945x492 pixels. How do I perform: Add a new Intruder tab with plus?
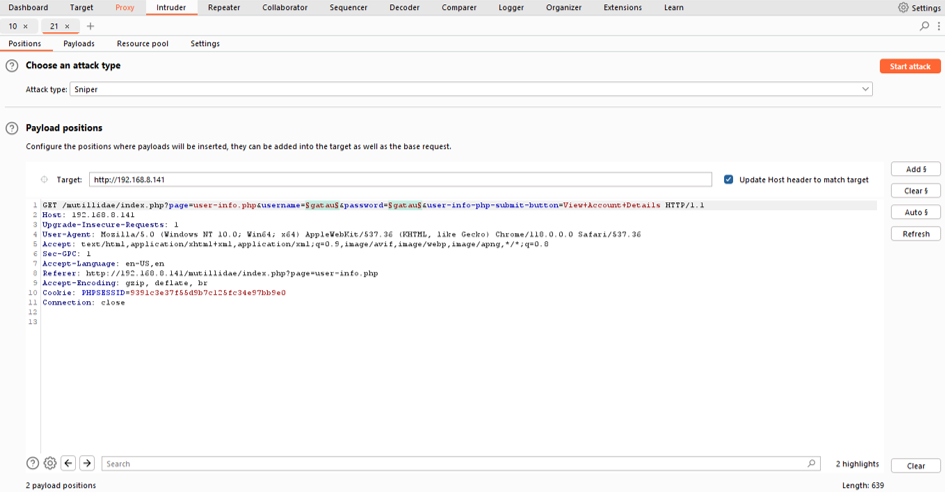pyautogui.click(x=90, y=26)
